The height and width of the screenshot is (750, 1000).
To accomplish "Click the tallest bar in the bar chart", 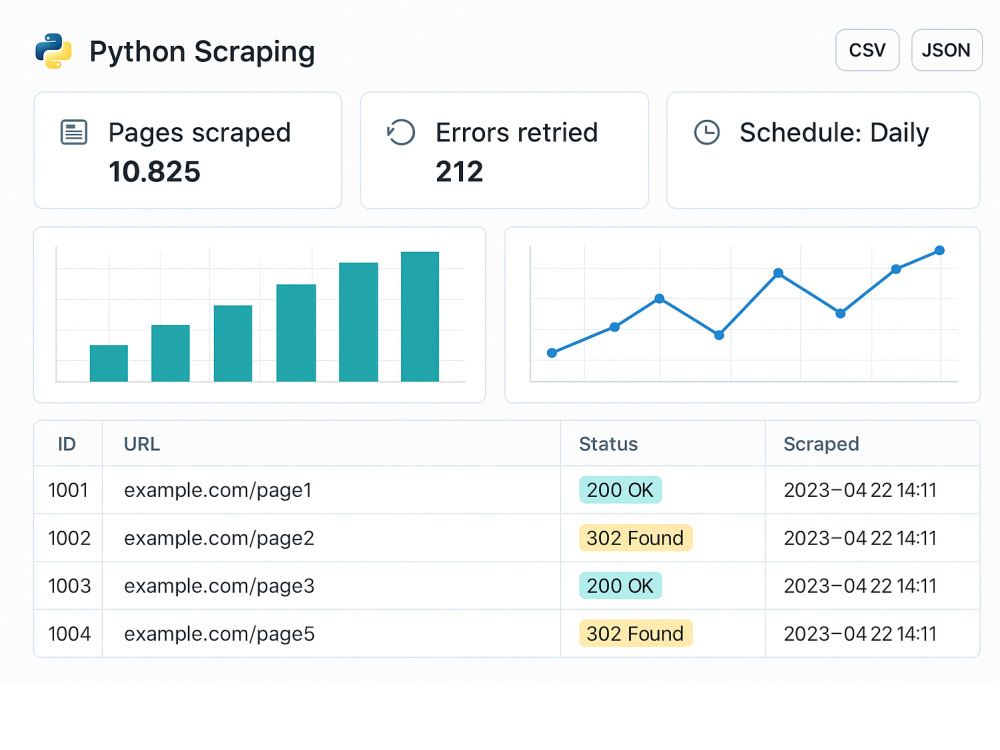I will tap(420, 315).
